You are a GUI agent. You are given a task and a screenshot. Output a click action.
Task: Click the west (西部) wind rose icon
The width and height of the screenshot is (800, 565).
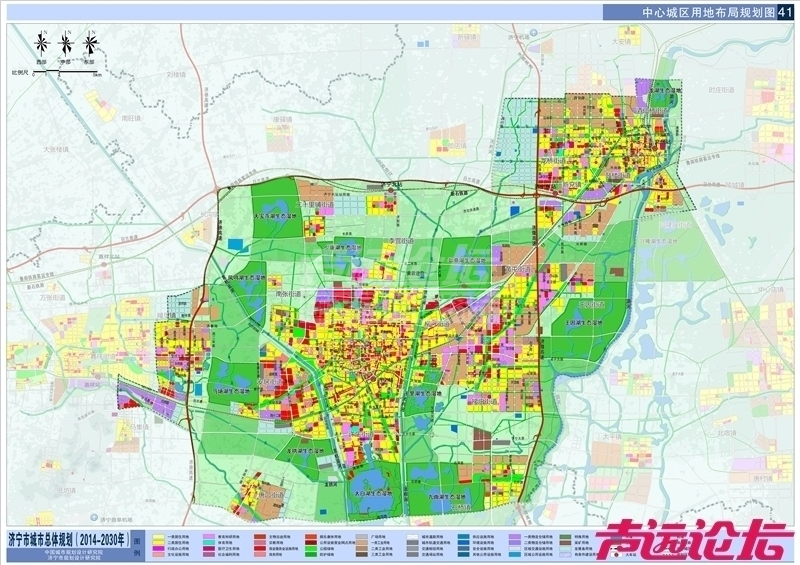(41, 44)
